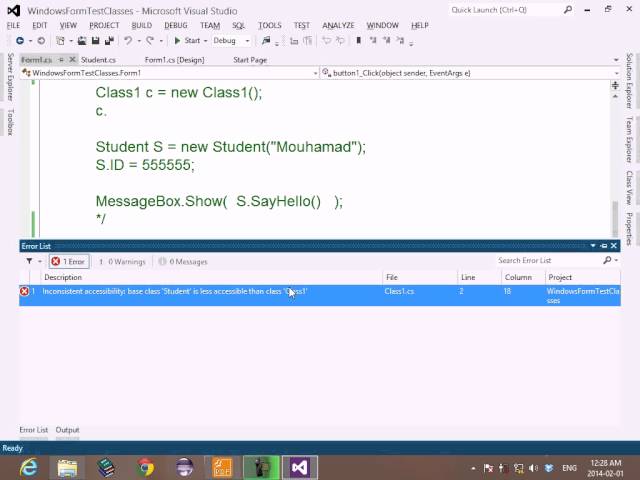
Task: Click the Open File toolbar icon
Action: tap(82, 40)
